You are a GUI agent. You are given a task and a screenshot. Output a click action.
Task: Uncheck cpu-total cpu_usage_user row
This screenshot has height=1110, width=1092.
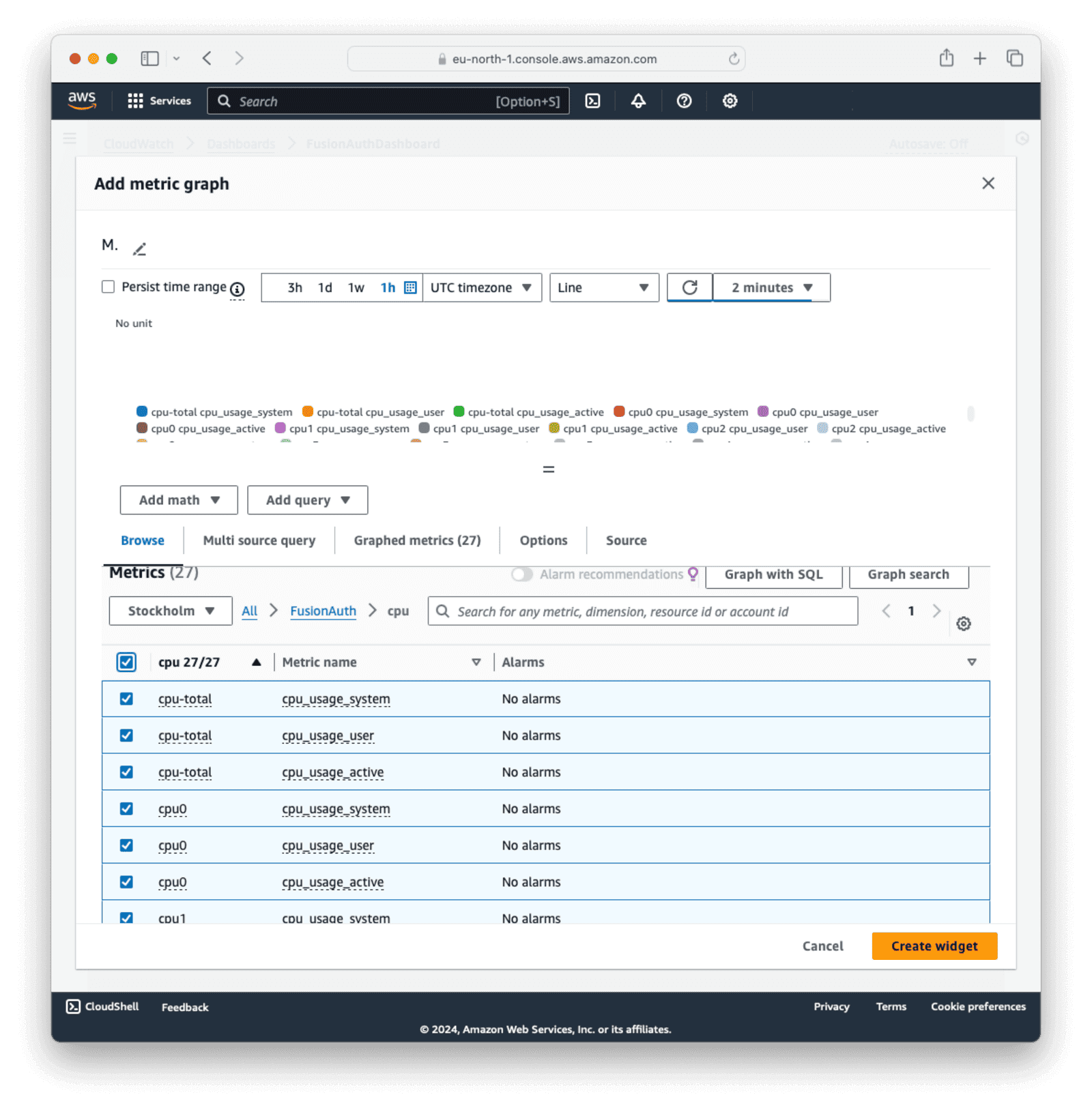click(126, 735)
